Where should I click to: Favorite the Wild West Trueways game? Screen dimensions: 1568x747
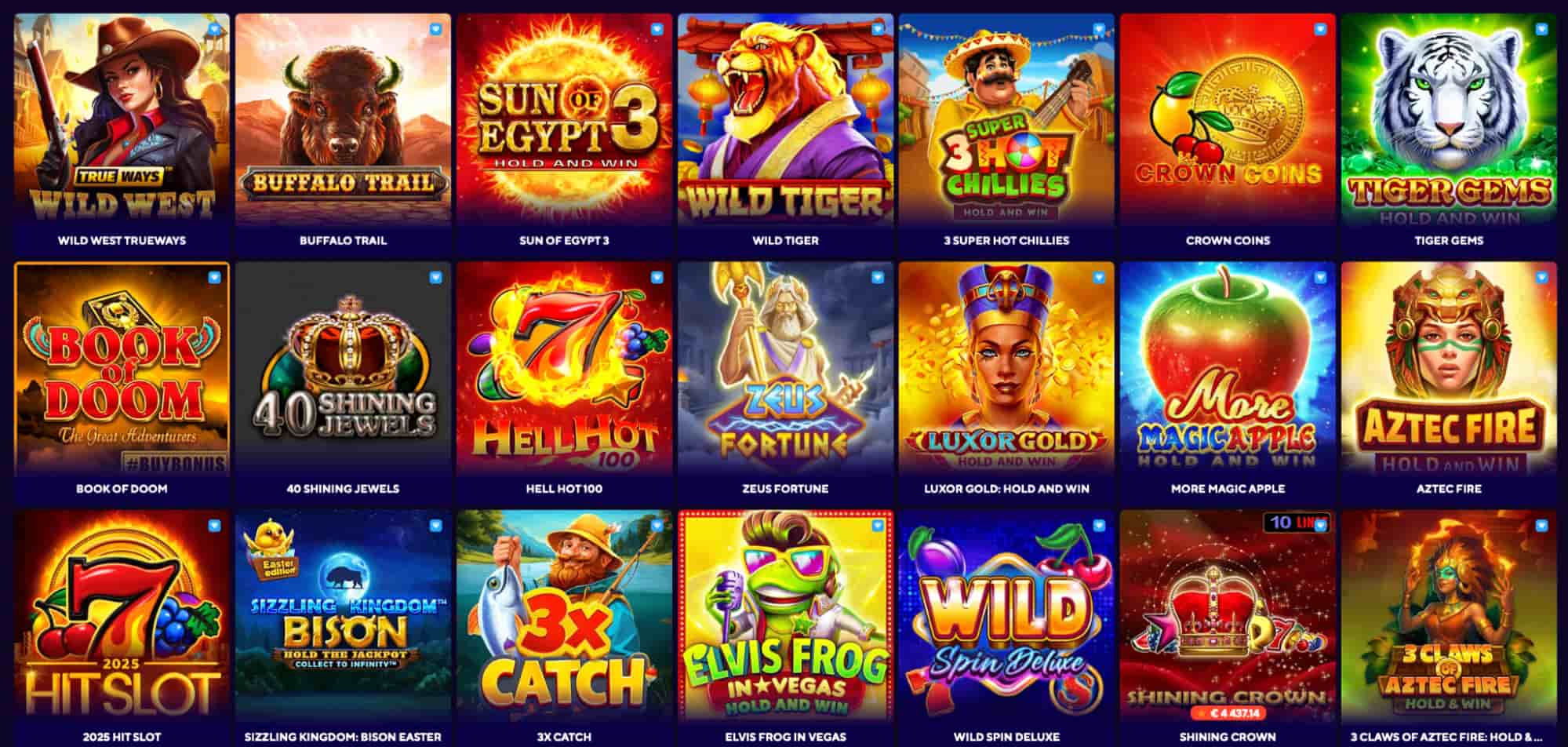pyautogui.click(x=215, y=29)
